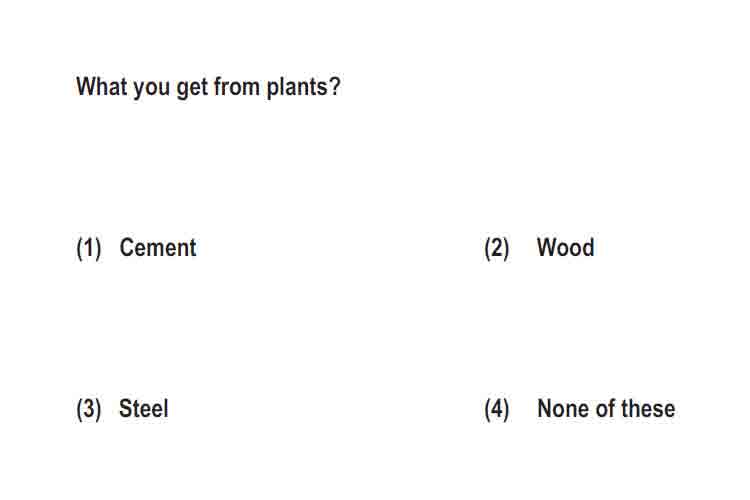Click the word "of" in option four
Image resolution: width=750 pixels, height=500 pixels.
(x=606, y=409)
